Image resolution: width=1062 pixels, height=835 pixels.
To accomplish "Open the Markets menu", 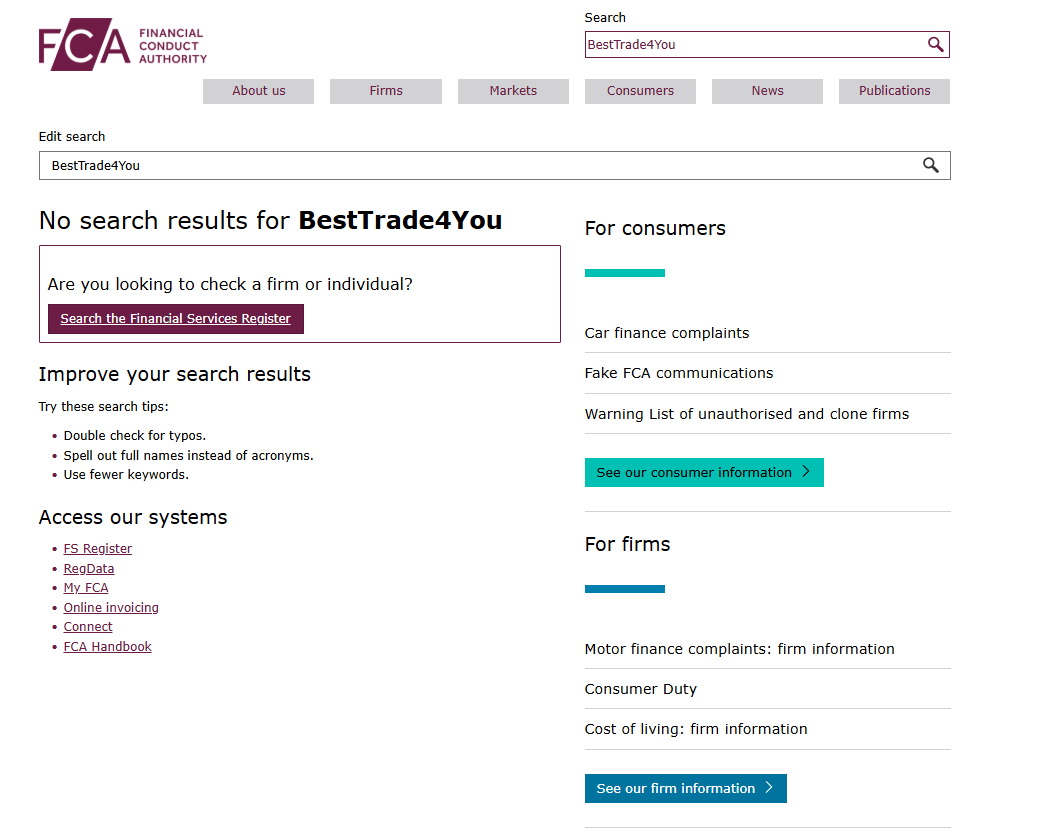I will [513, 91].
